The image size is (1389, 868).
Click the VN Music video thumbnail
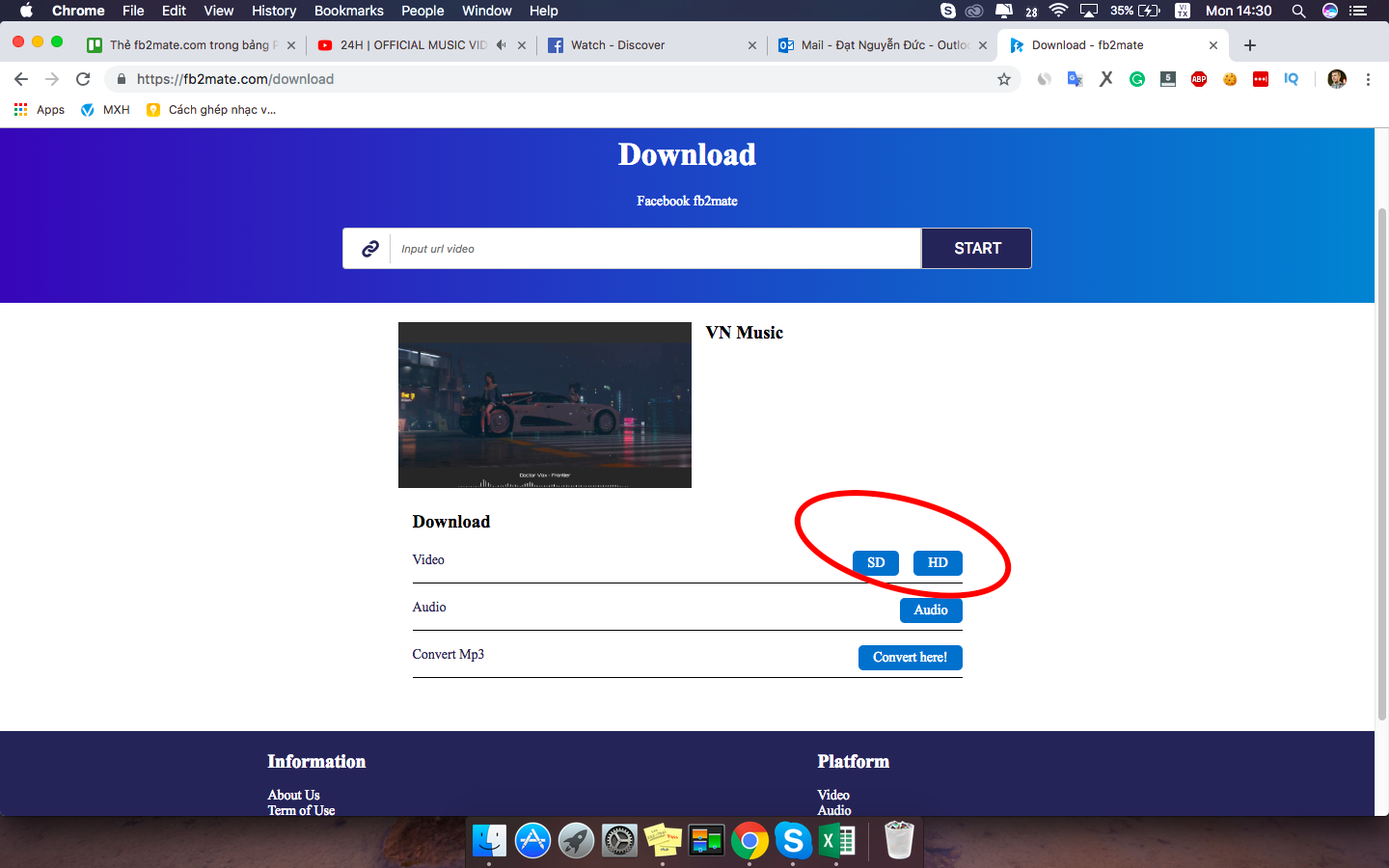pos(545,405)
